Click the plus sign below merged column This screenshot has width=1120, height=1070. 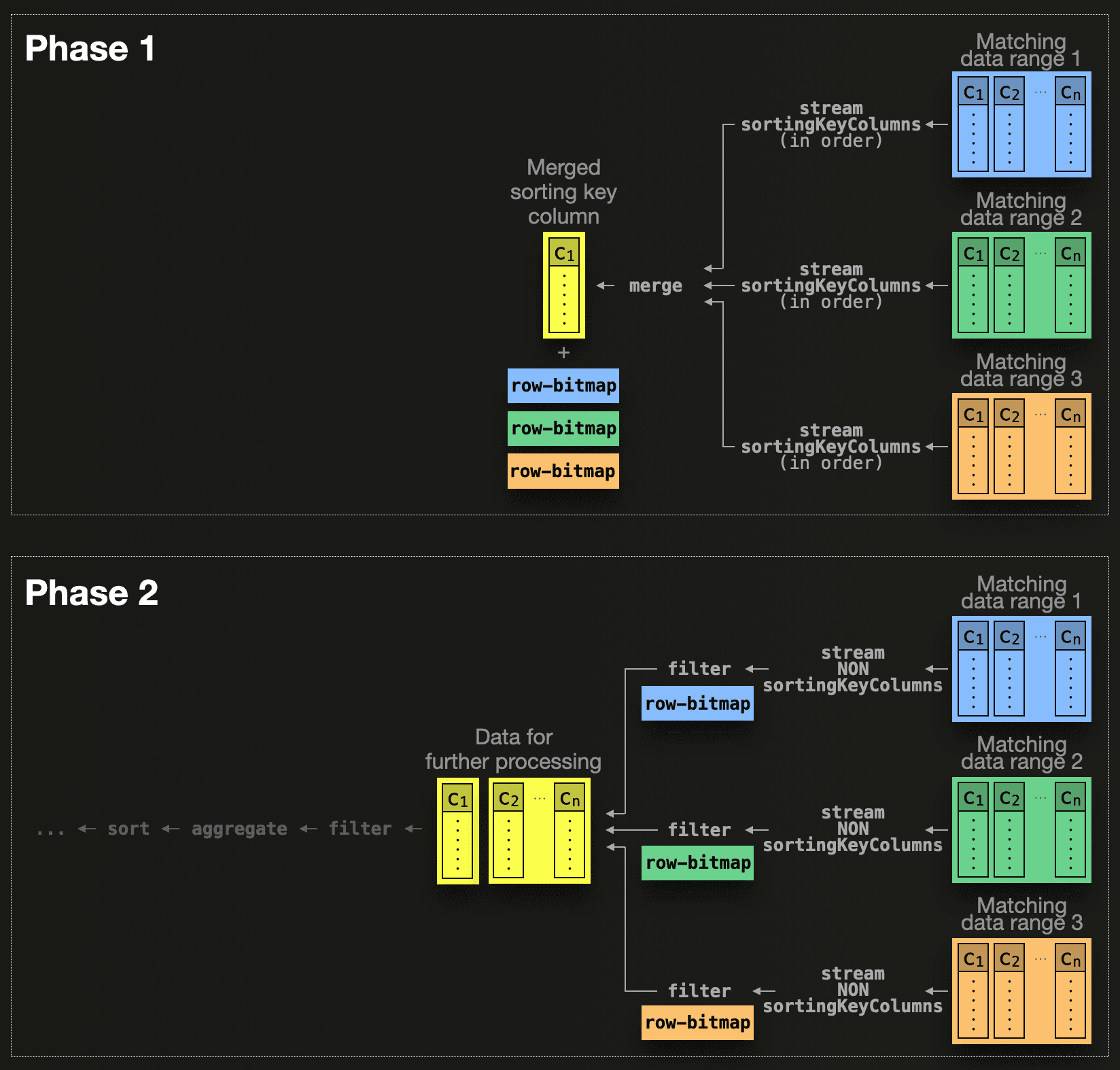563,352
